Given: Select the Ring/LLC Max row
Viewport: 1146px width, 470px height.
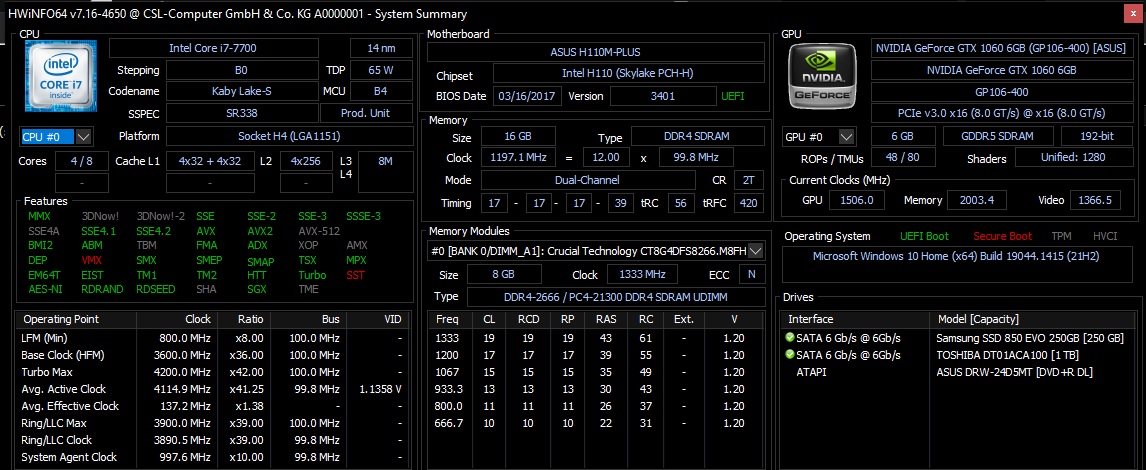Looking at the screenshot, I should tap(213, 423).
